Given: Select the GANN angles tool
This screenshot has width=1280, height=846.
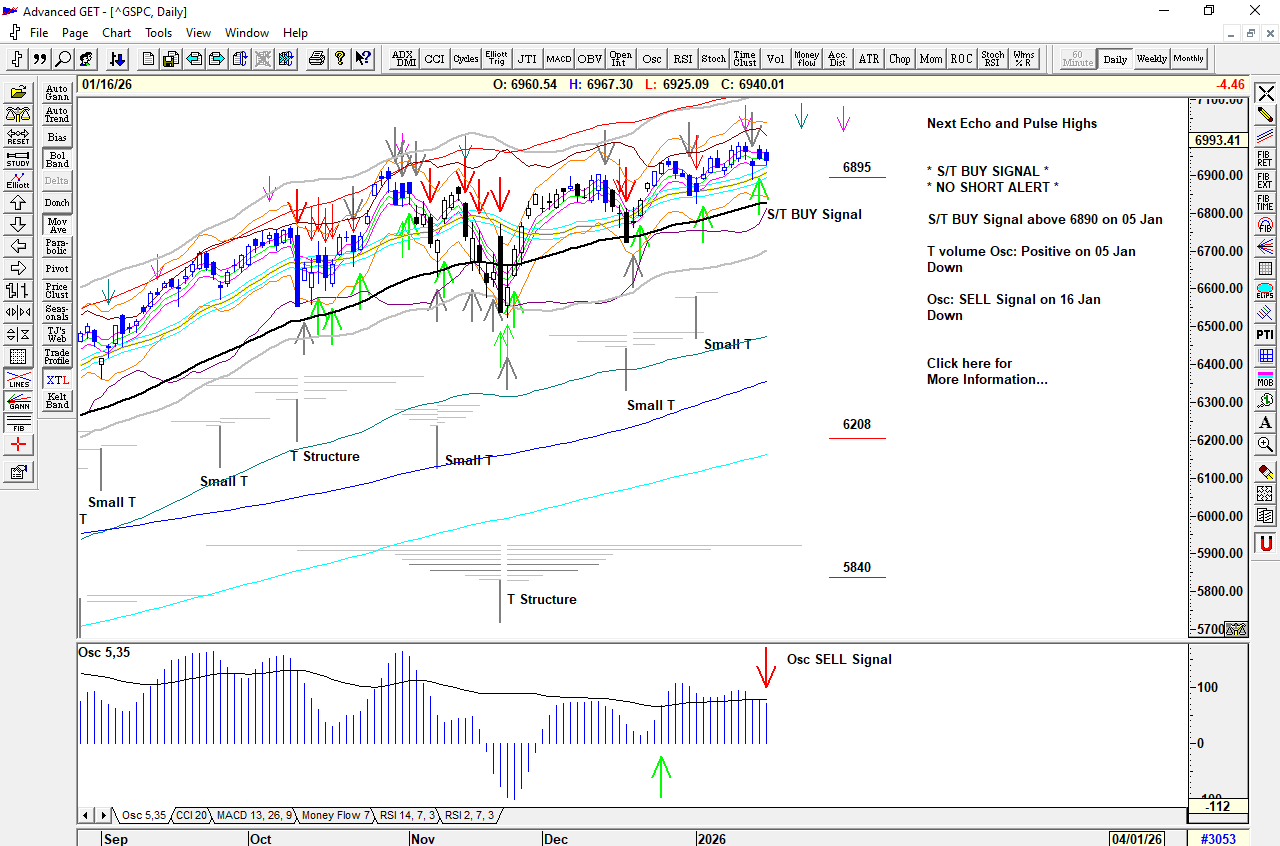Looking at the screenshot, I should click(18, 402).
